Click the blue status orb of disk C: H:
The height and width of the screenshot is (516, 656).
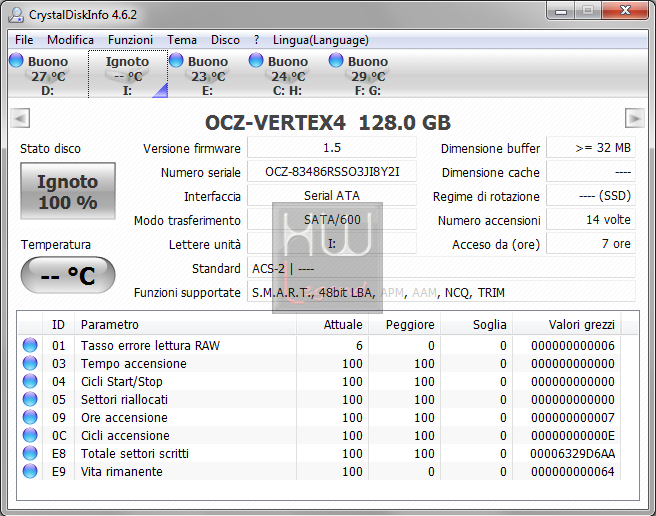coord(256,60)
